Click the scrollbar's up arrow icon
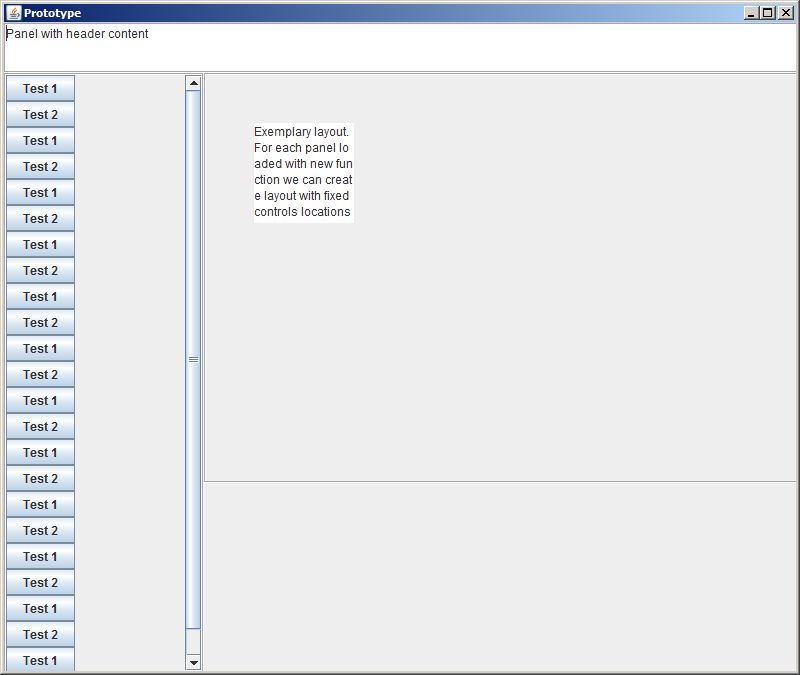The image size is (800, 675). (192, 84)
